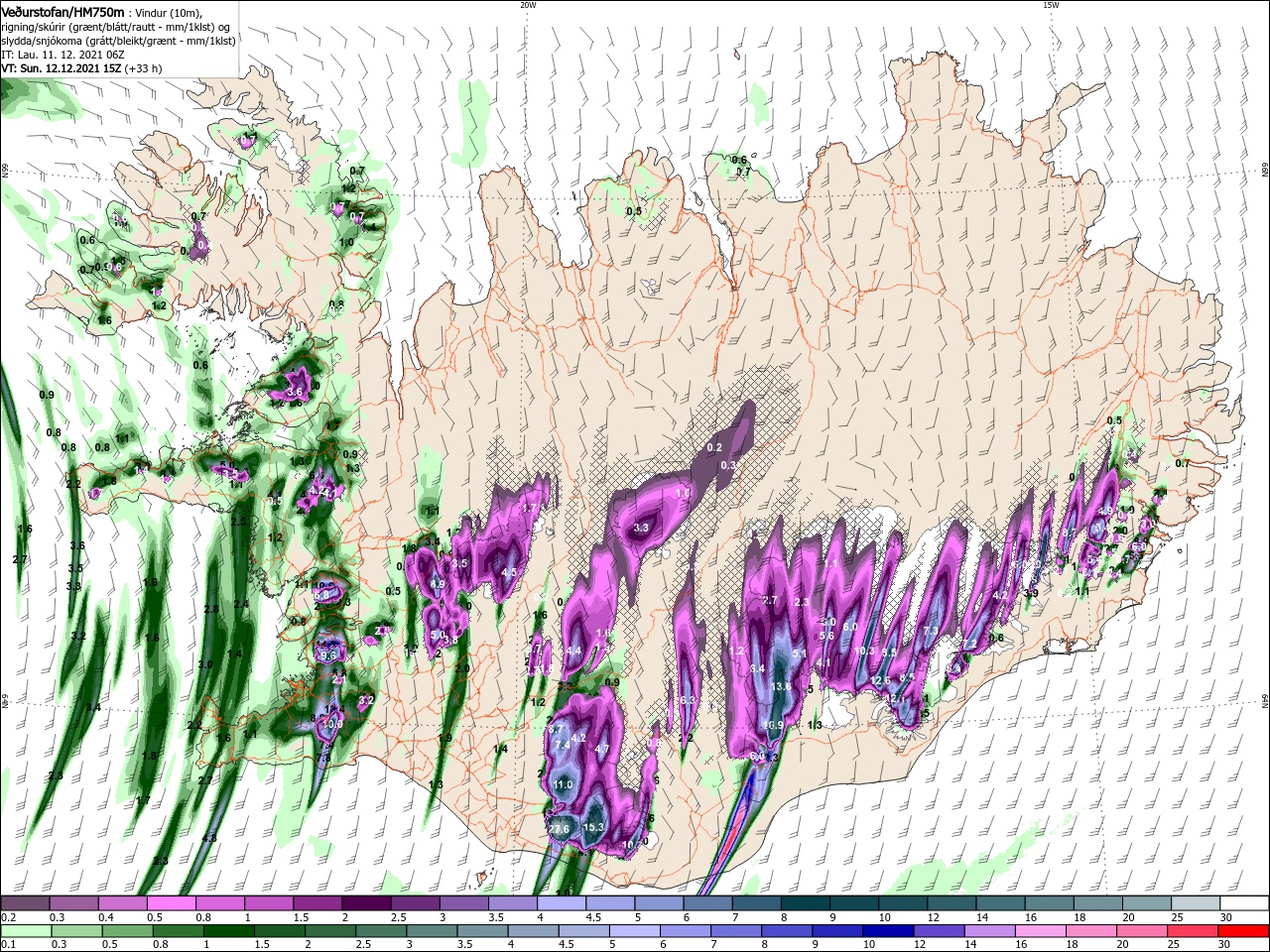
Task: Click the 10.3 precipitation value
Action: 864,651
